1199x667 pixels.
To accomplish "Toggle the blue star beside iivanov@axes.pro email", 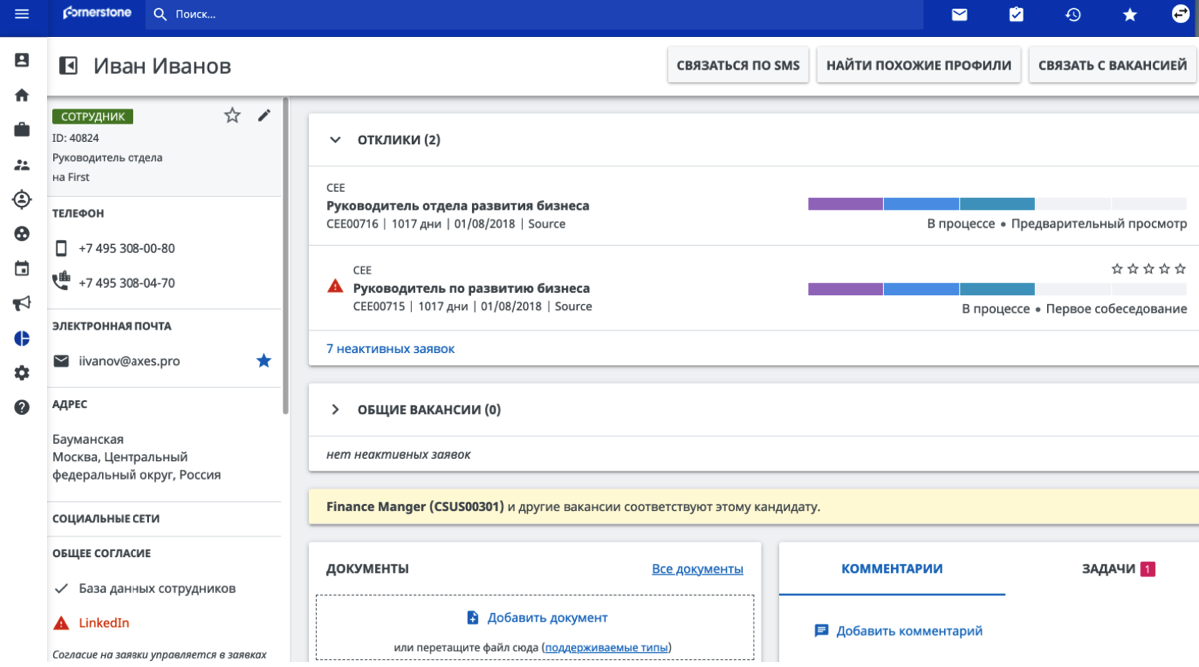I will [x=263, y=362].
